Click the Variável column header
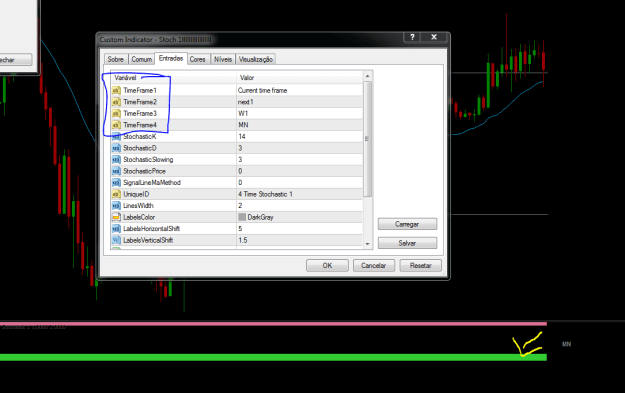 pyautogui.click(x=173, y=78)
